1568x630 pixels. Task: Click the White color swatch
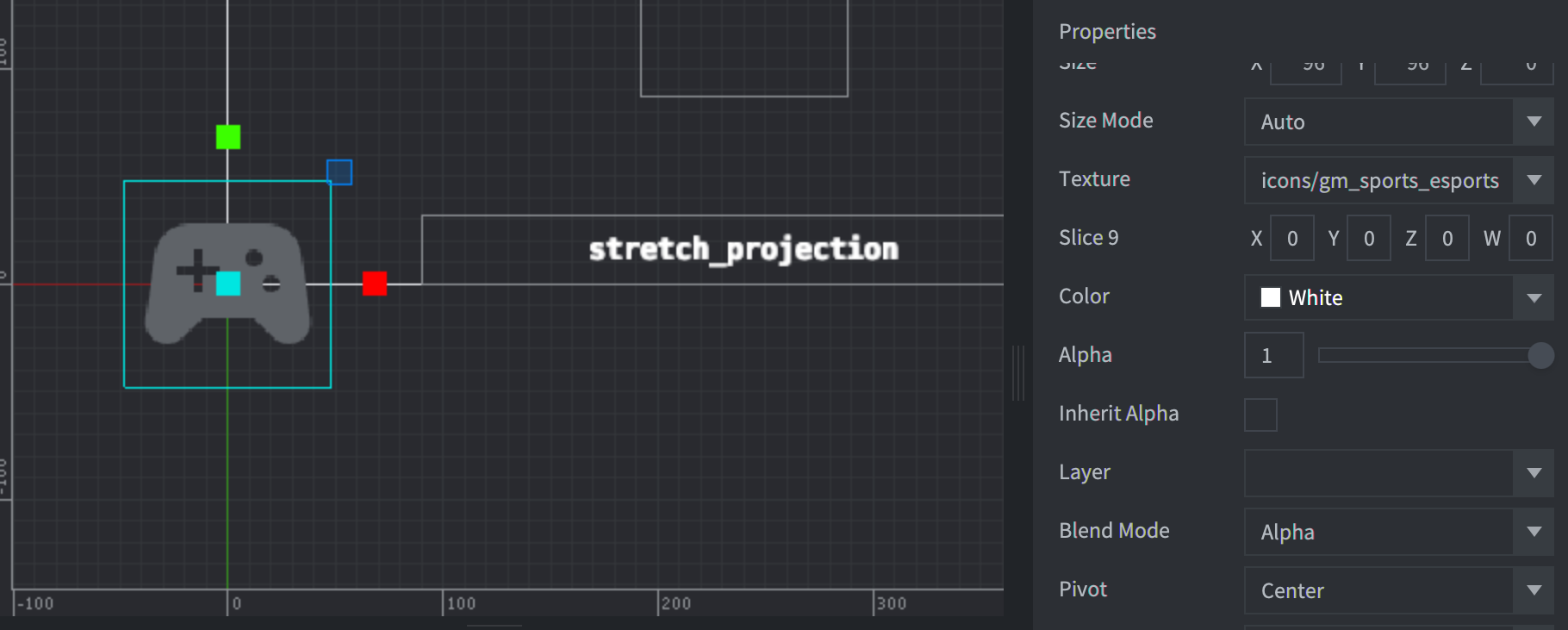click(1269, 297)
